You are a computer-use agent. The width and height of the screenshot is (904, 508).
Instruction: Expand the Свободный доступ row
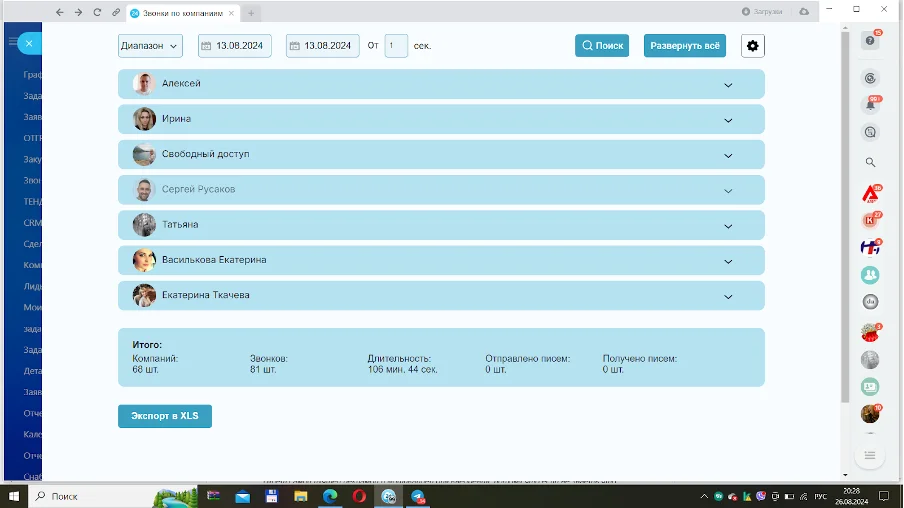click(x=728, y=156)
